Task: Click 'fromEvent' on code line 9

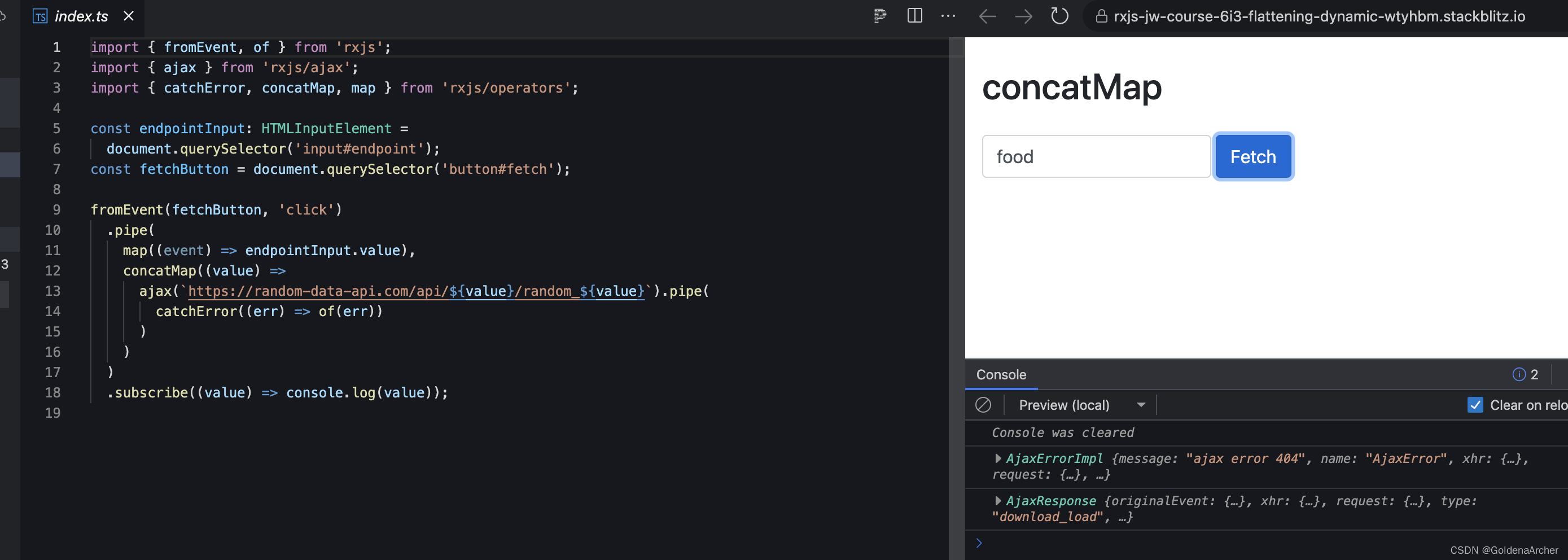Action: [126, 210]
